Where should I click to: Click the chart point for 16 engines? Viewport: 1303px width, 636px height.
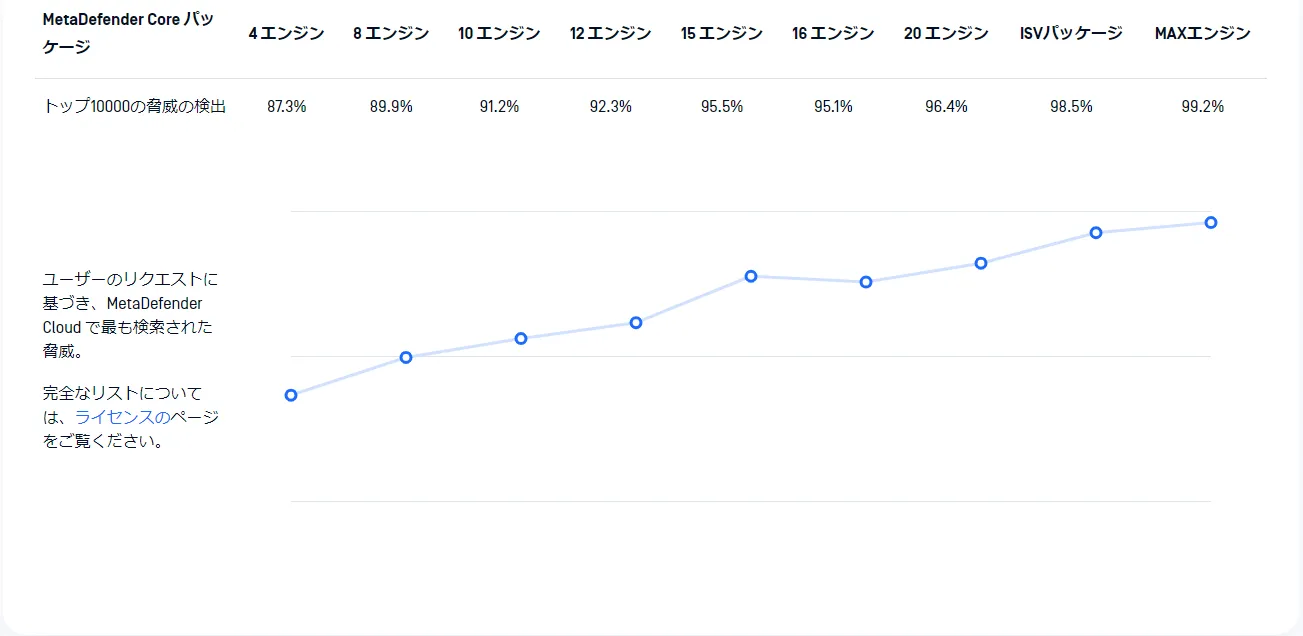(866, 282)
